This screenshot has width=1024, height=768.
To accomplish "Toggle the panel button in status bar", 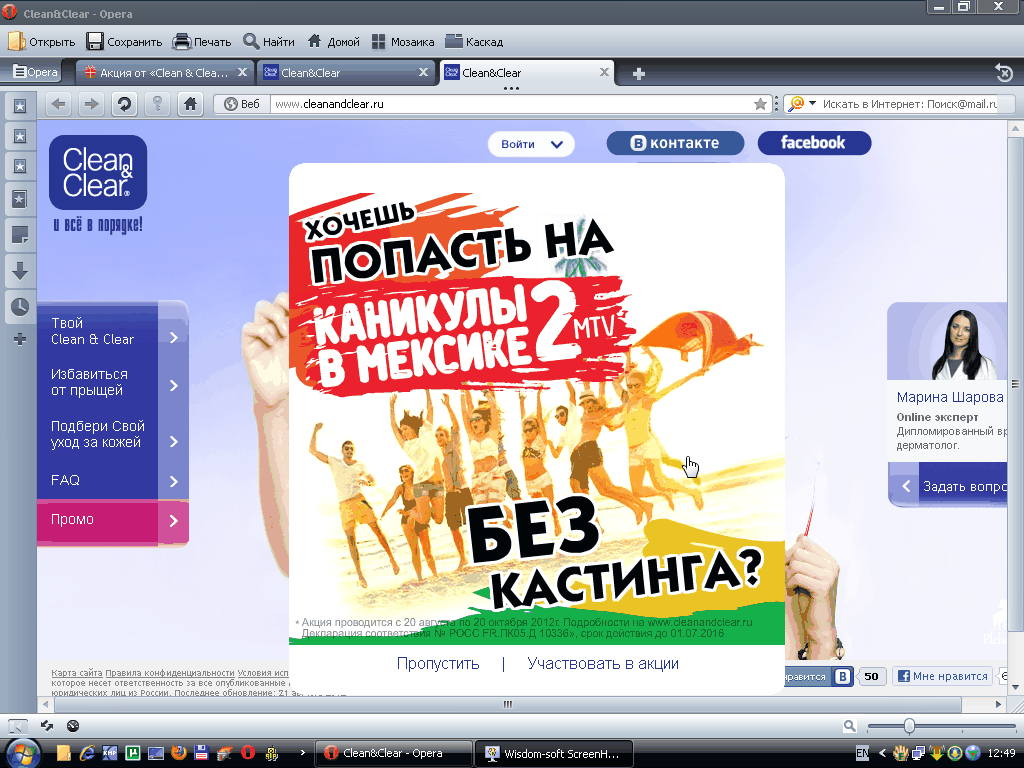I will pos(18,726).
